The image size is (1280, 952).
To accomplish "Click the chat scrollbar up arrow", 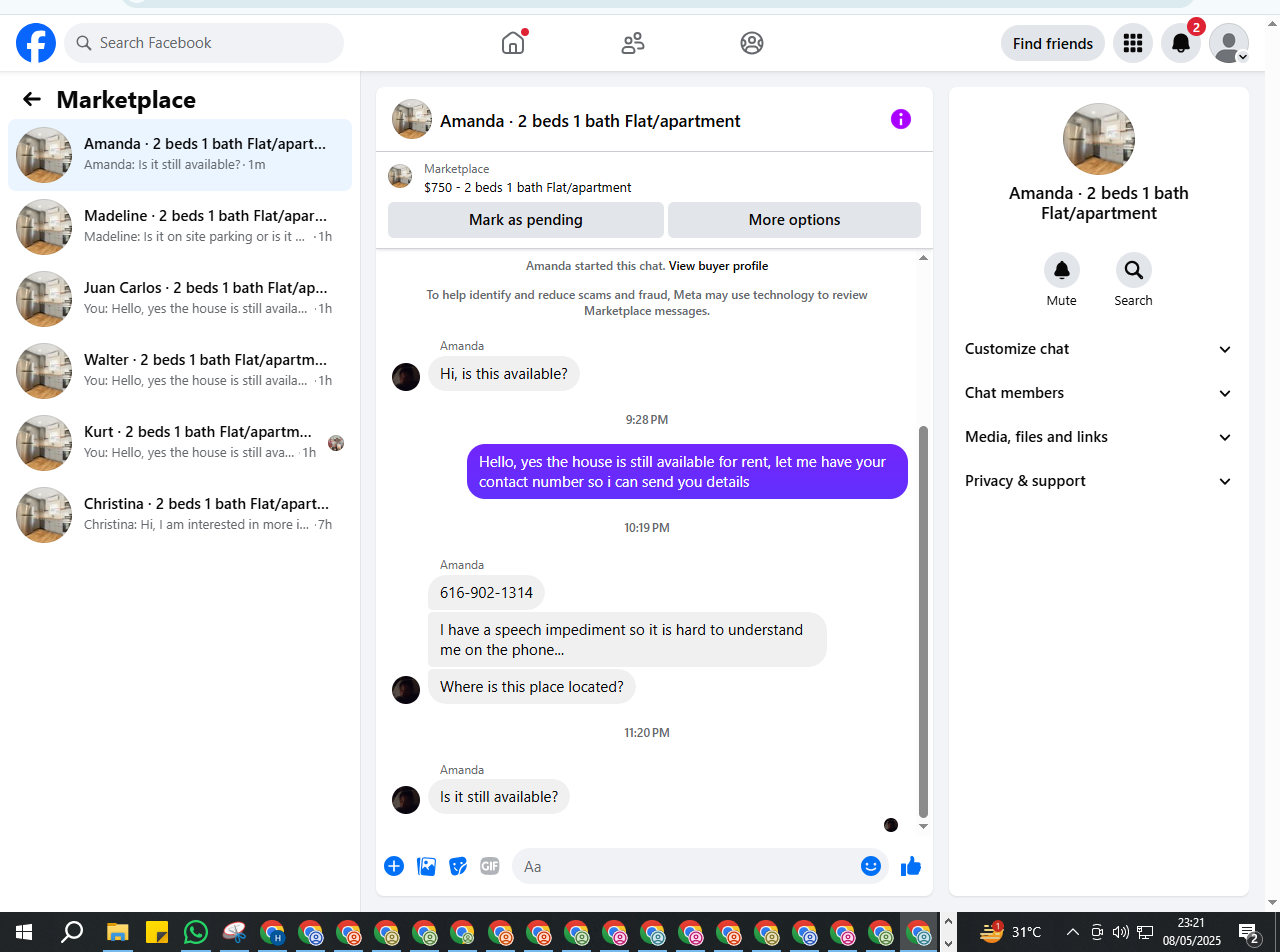I will [x=923, y=258].
